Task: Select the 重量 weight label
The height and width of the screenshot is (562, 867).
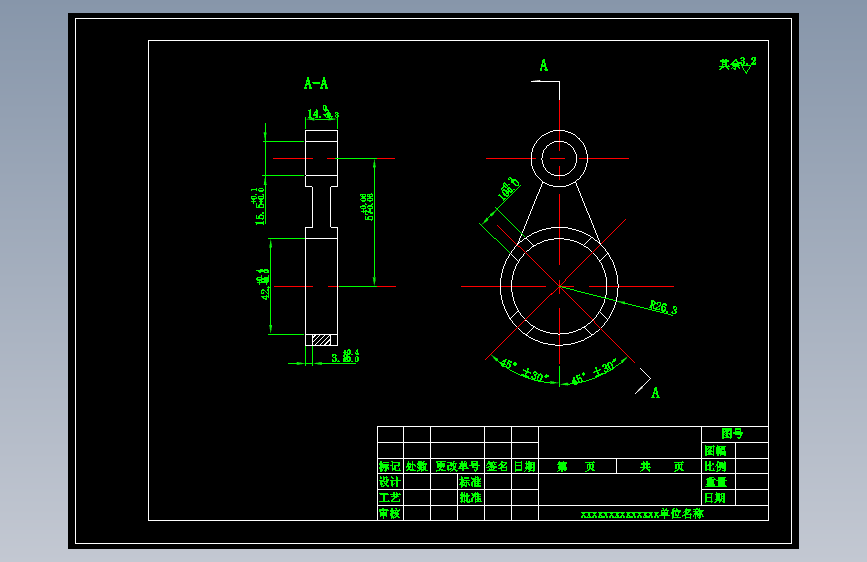Action: click(715, 482)
